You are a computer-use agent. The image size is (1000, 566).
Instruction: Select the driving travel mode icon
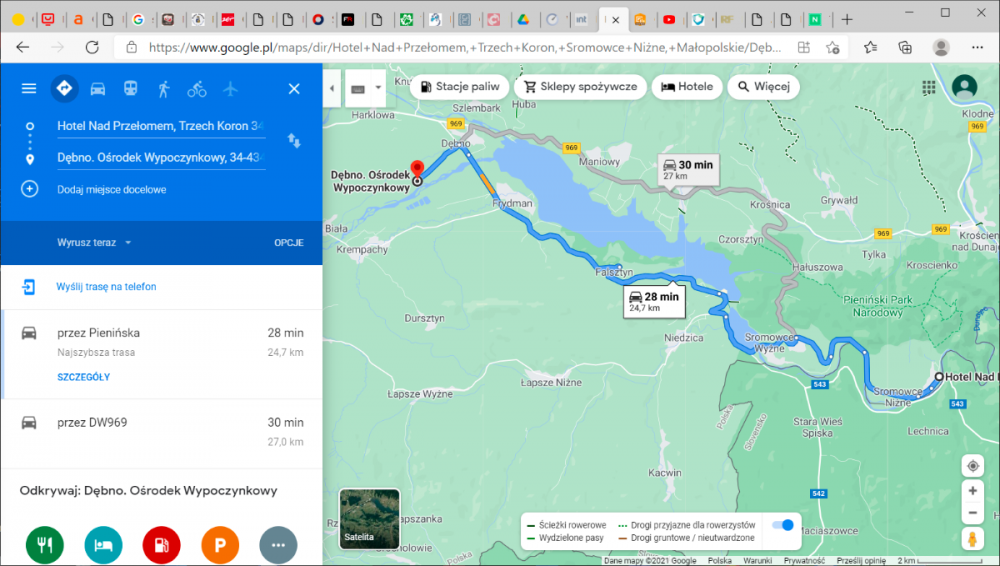click(x=97, y=89)
